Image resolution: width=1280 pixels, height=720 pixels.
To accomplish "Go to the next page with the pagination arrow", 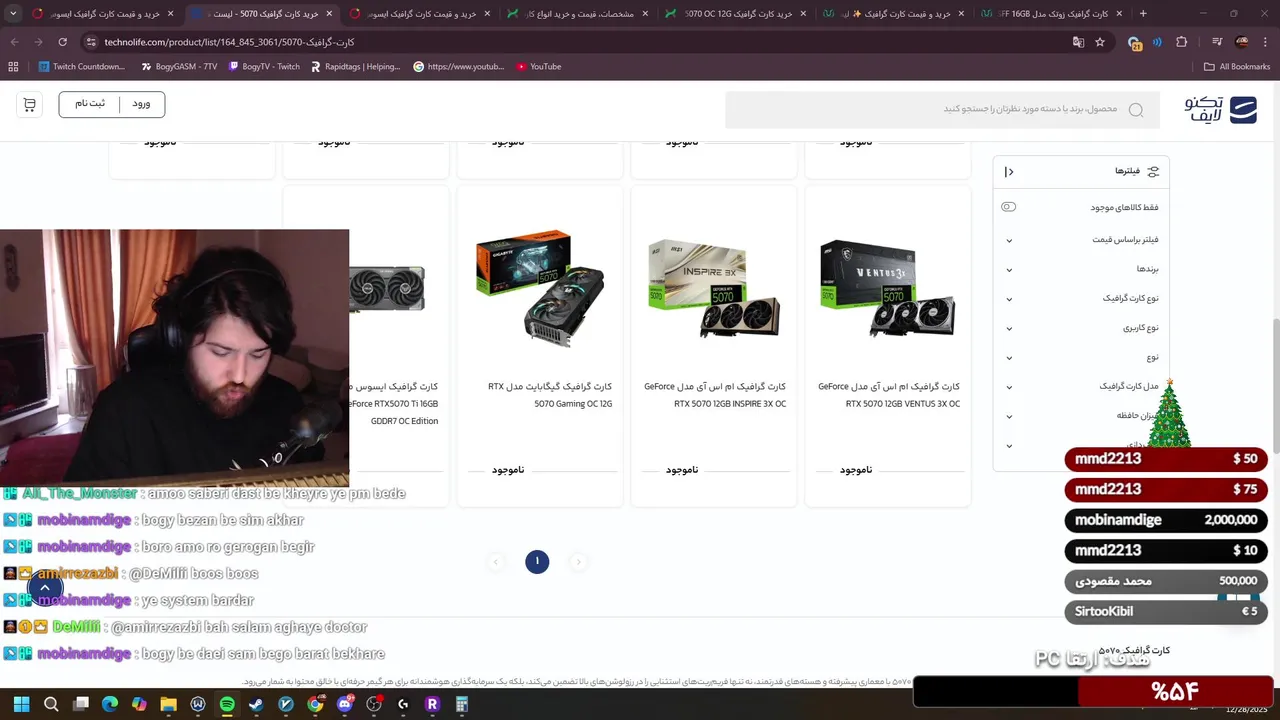I will (x=578, y=562).
